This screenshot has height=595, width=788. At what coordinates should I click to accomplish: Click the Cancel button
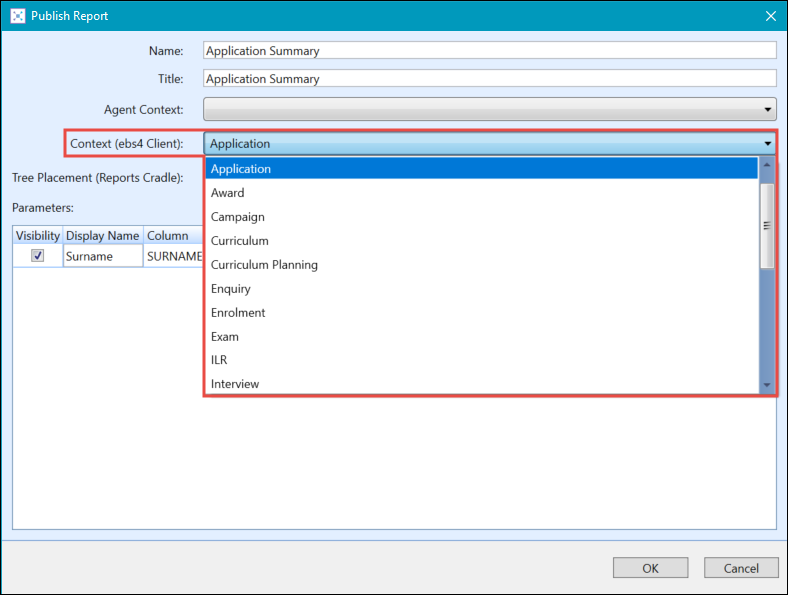click(x=741, y=568)
